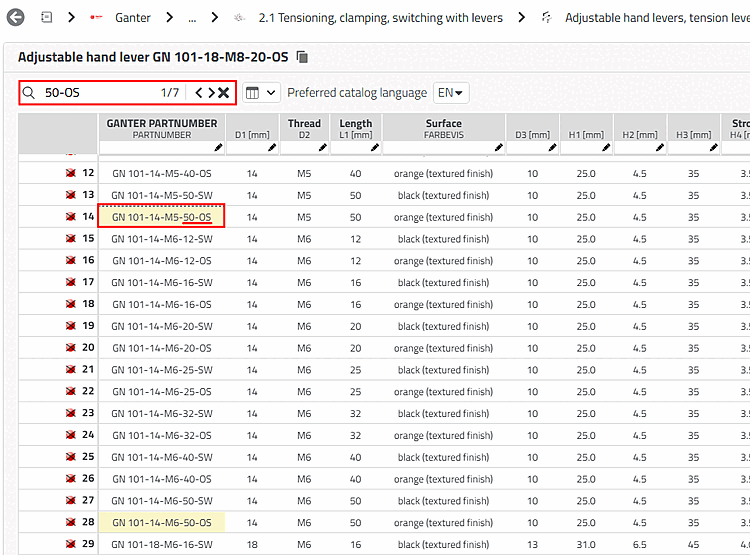Click the search magnifier icon
Viewport: 750px width, 555px height.
(x=29, y=93)
